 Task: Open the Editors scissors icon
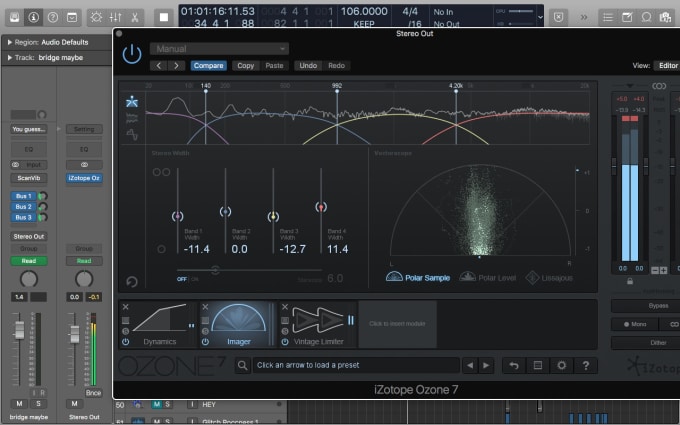coord(134,17)
